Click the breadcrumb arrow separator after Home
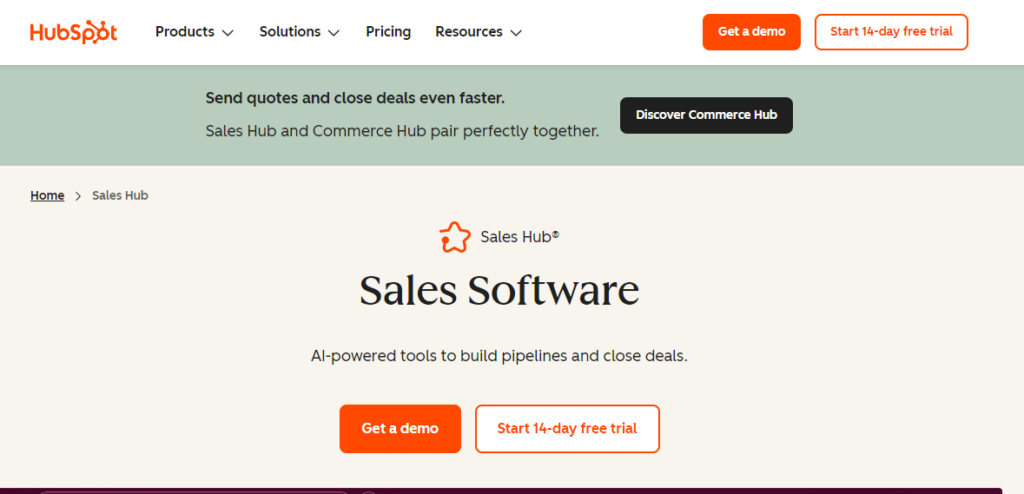 click(x=78, y=196)
